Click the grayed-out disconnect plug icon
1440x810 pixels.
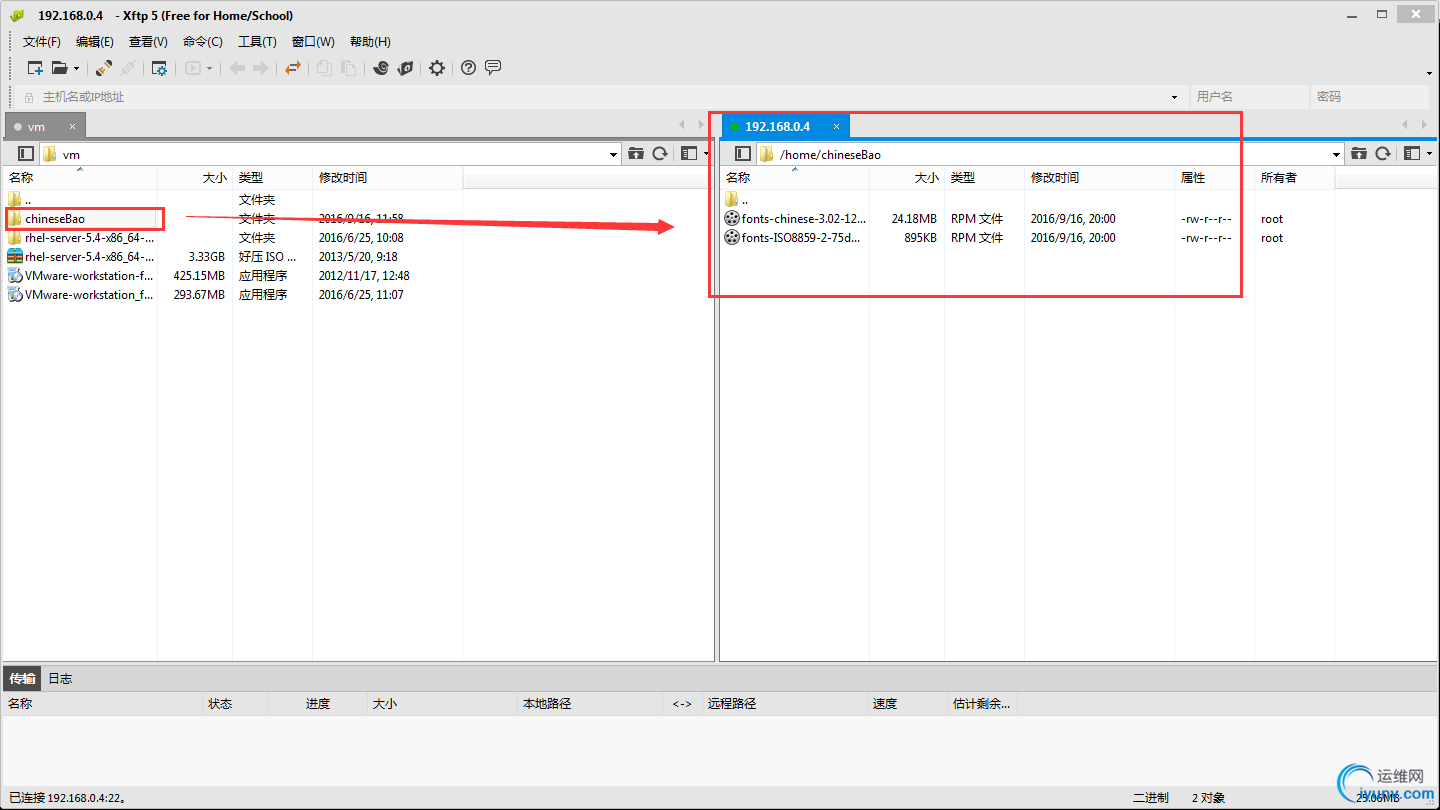[x=128, y=68]
